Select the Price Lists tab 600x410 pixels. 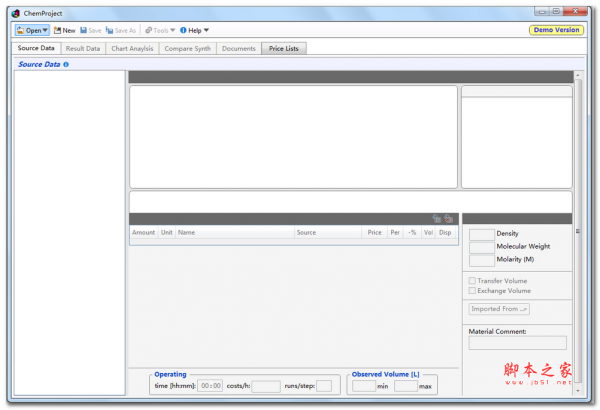click(x=284, y=49)
